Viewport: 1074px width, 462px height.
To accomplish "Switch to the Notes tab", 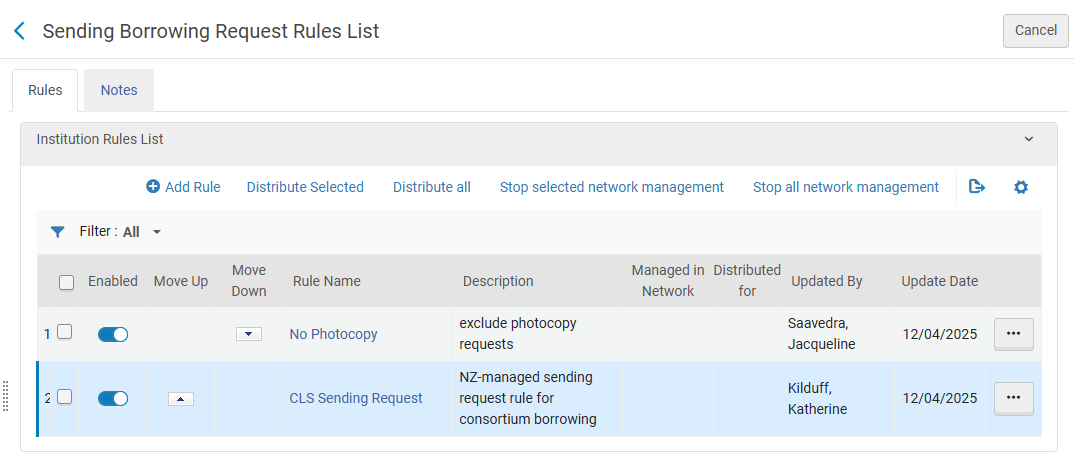I will pyautogui.click(x=118, y=90).
